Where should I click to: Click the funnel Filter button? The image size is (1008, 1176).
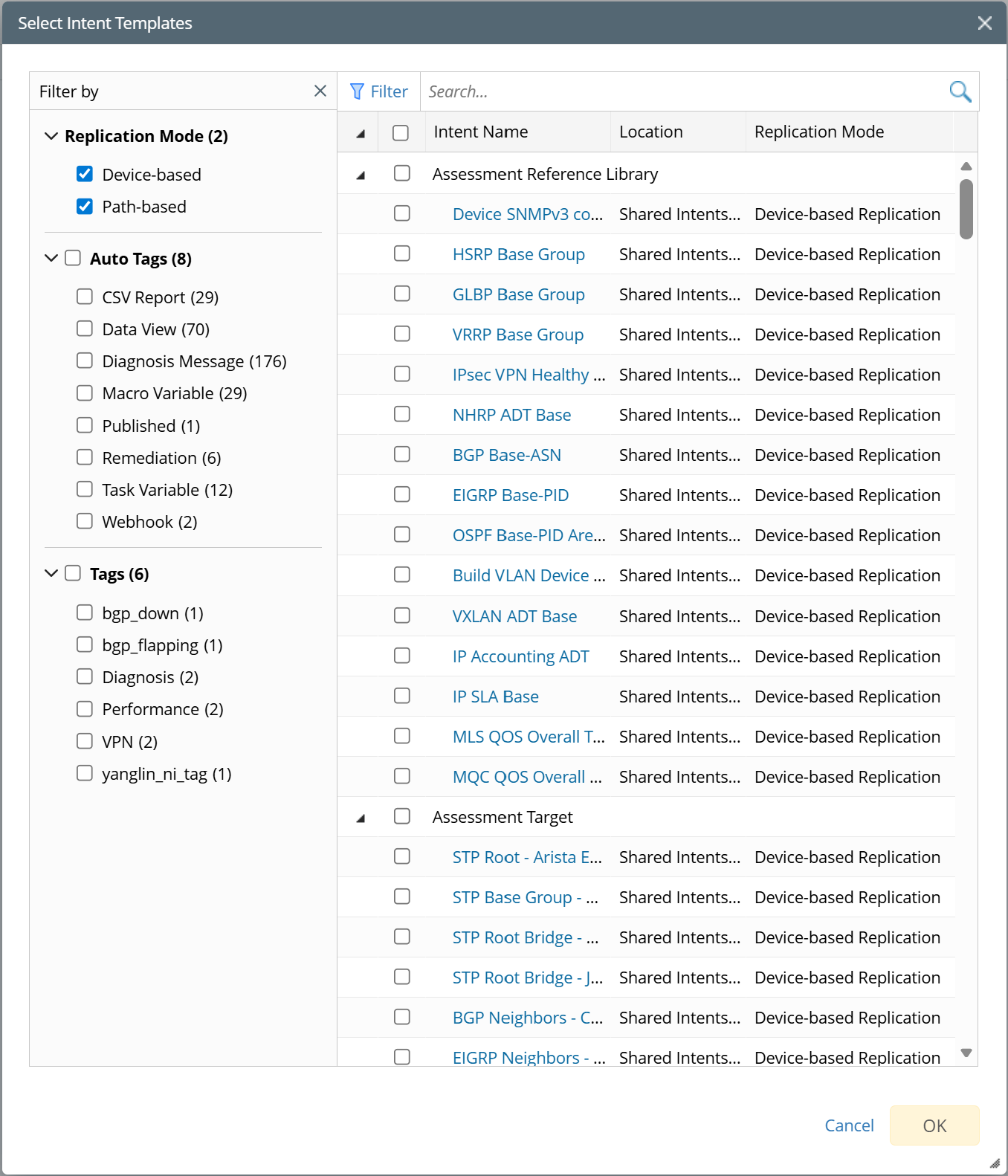[379, 91]
